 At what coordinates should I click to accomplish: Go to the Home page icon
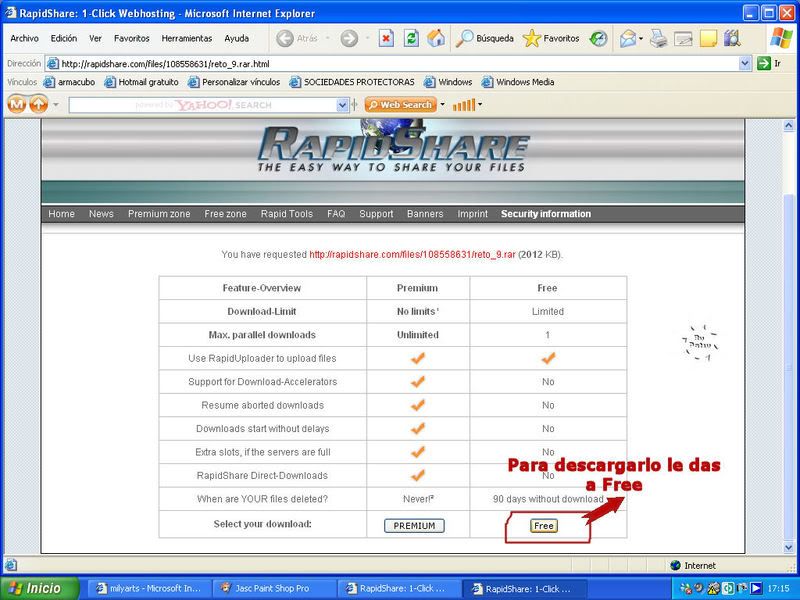pos(436,38)
